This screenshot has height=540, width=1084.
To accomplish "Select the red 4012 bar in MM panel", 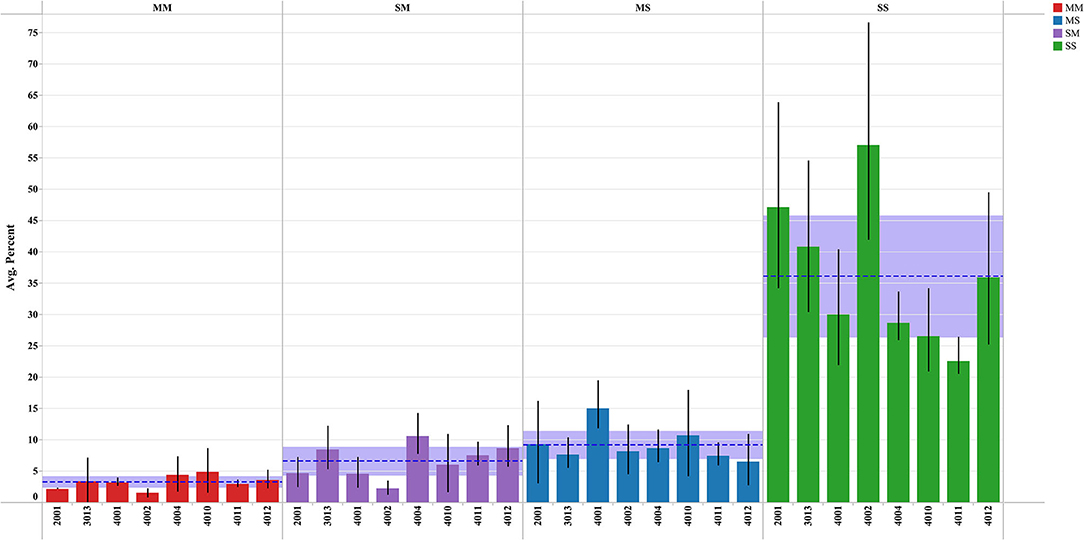I will pyautogui.click(x=268, y=491).
